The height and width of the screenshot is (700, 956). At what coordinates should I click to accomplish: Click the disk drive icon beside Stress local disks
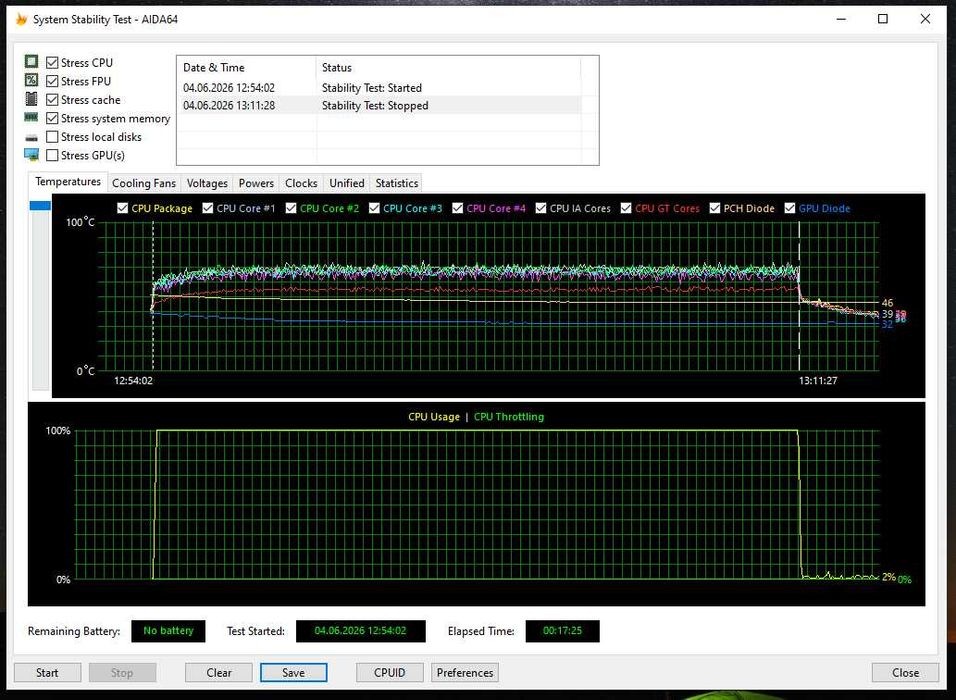pyautogui.click(x=32, y=137)
